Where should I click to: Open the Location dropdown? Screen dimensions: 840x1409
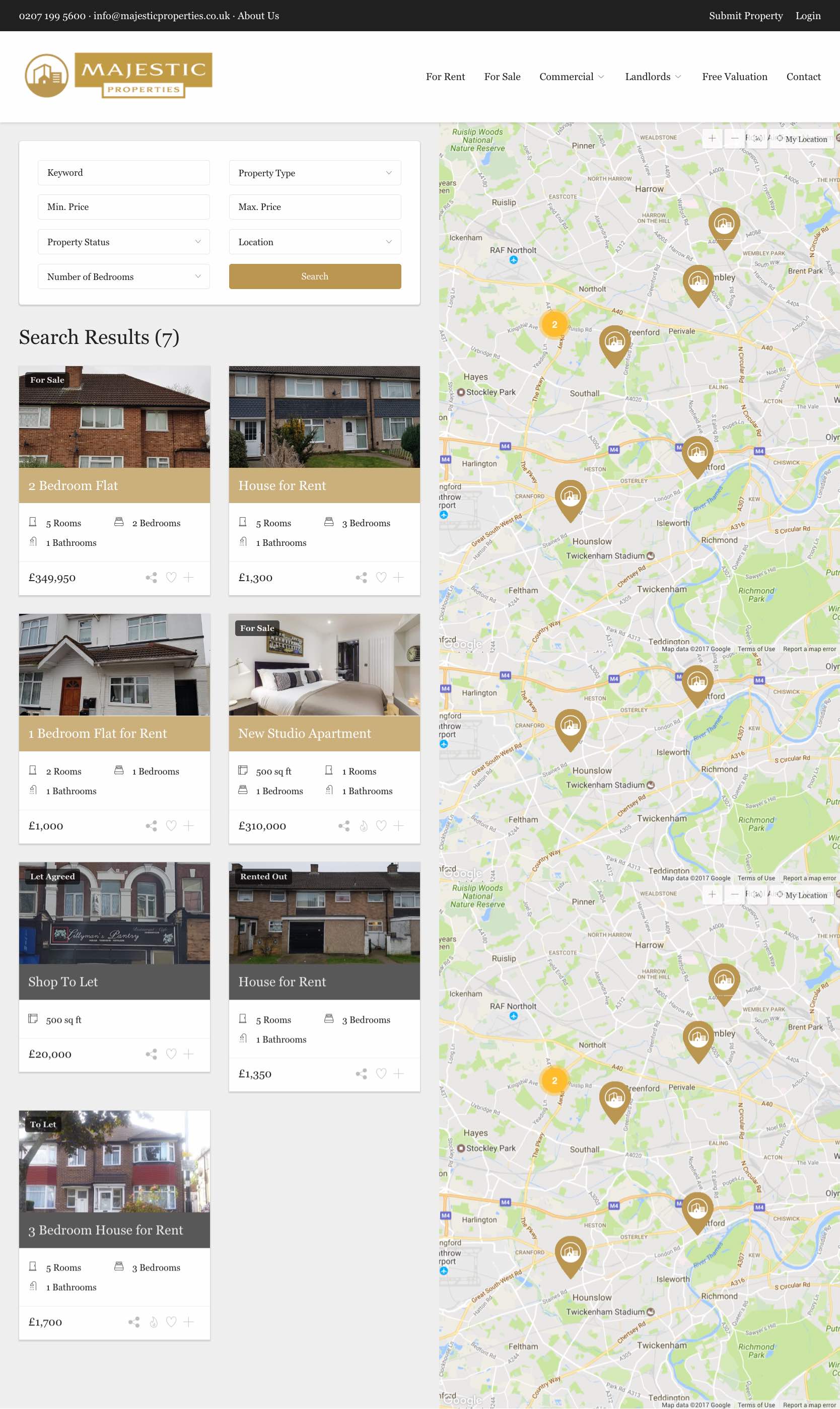coord(315,242)
